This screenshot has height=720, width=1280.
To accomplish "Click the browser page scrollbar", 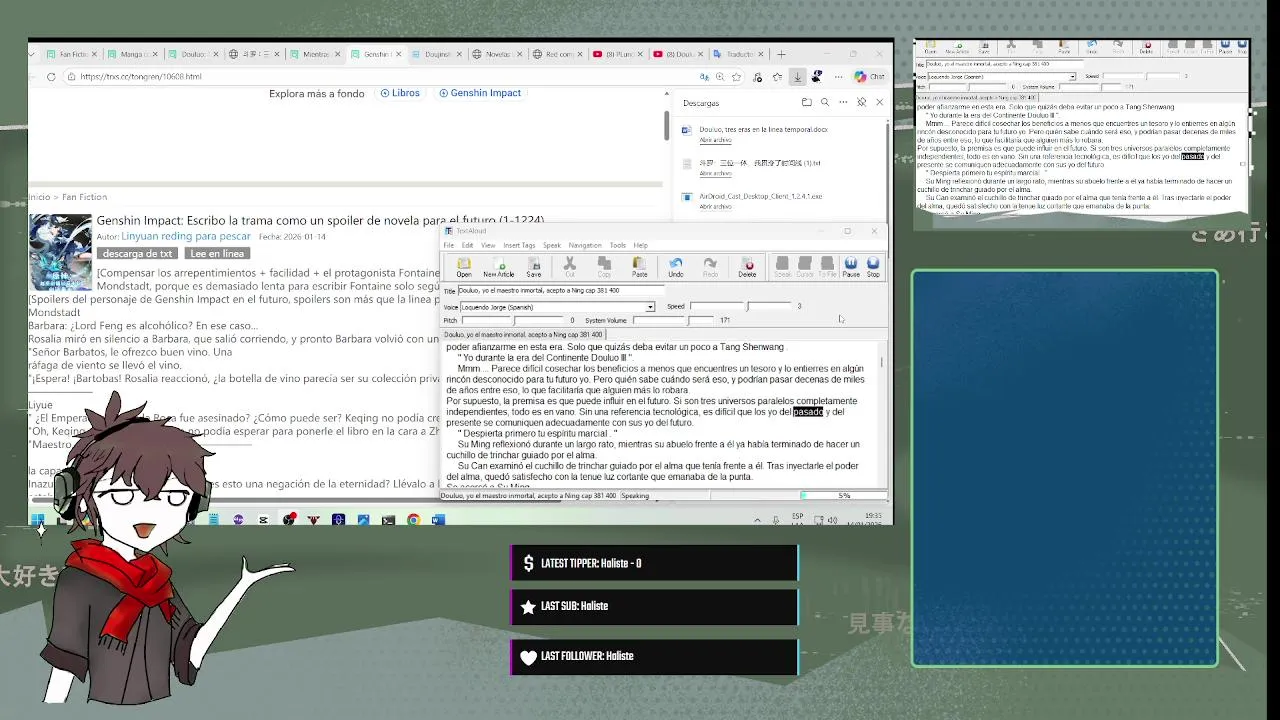I will pos(666,125).
